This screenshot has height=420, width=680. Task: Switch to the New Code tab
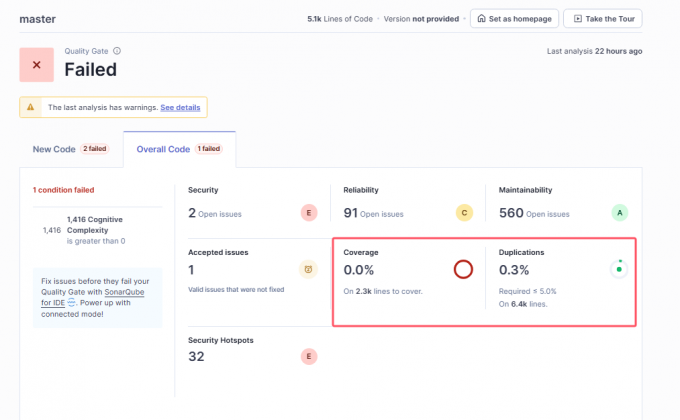tap(55, 149)
